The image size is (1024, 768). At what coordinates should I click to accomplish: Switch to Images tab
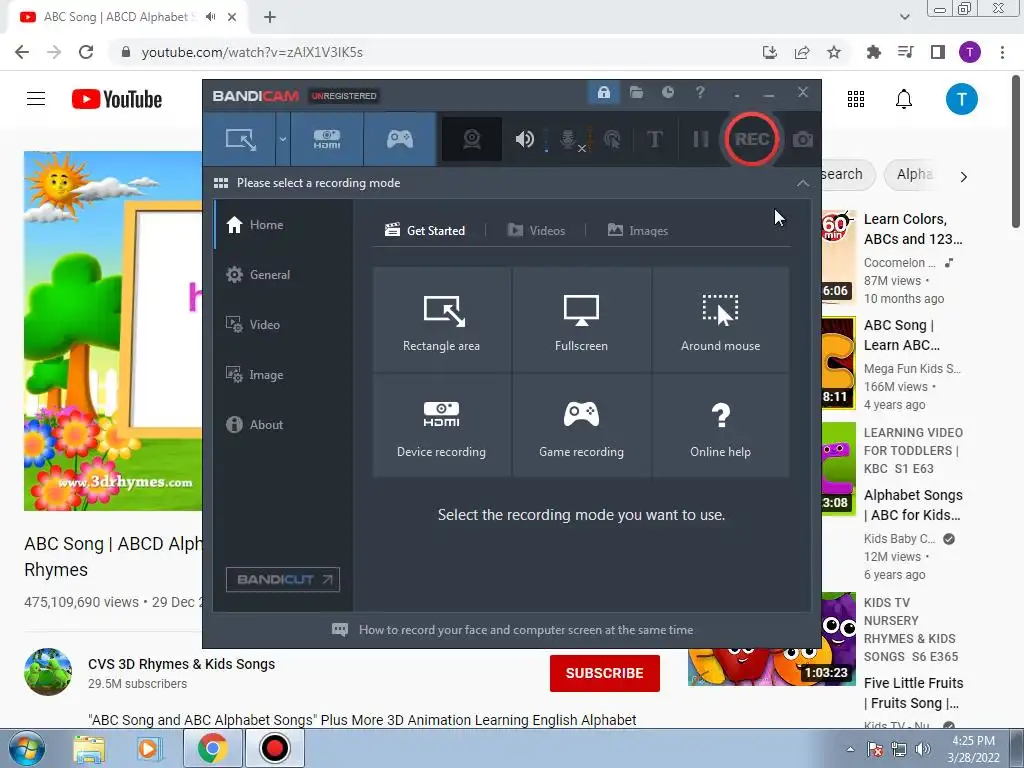tap(638, 231)
